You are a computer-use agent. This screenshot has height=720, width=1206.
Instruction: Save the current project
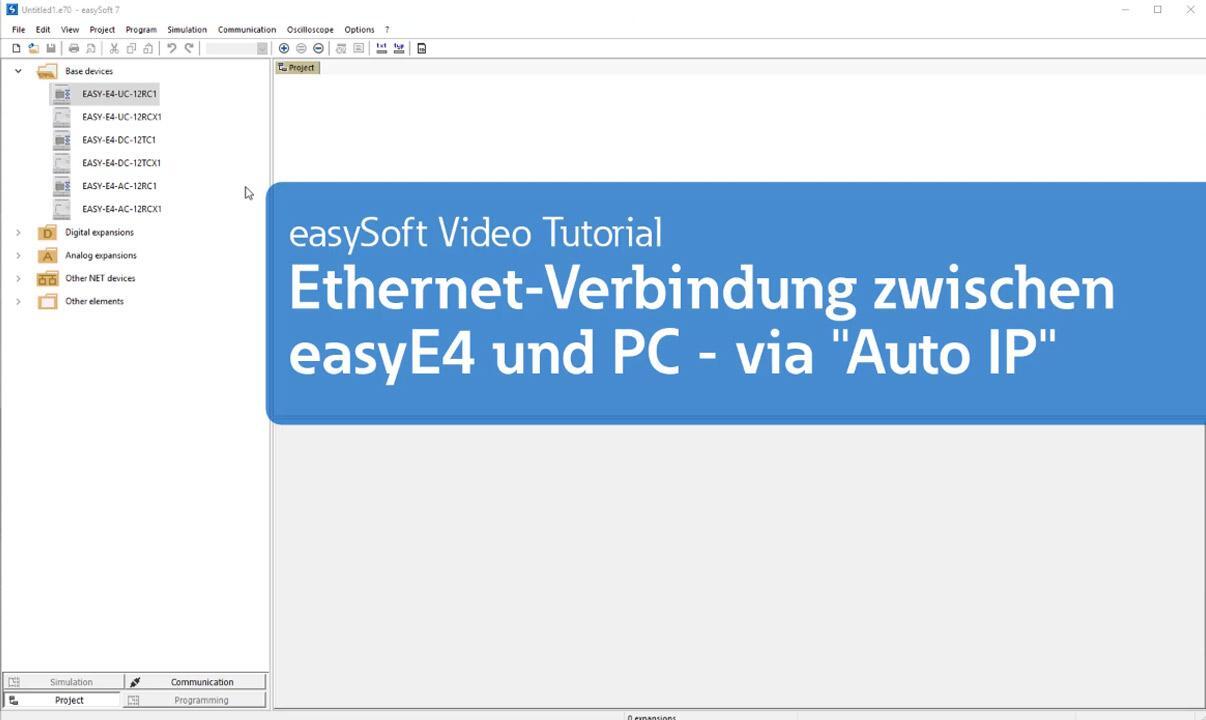click(x=51, y=48)
